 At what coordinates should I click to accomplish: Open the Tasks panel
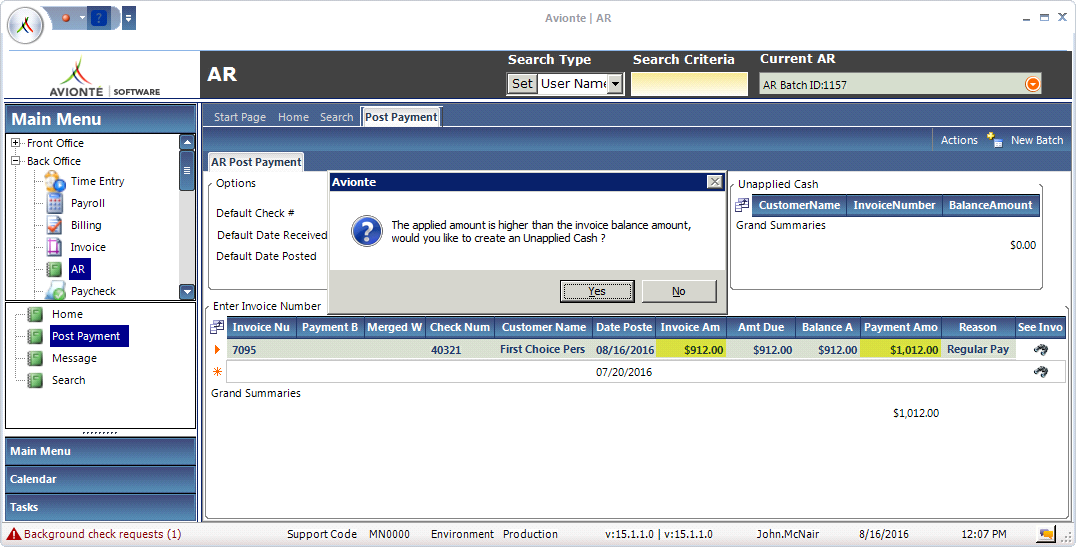click(x=100, y=507)
